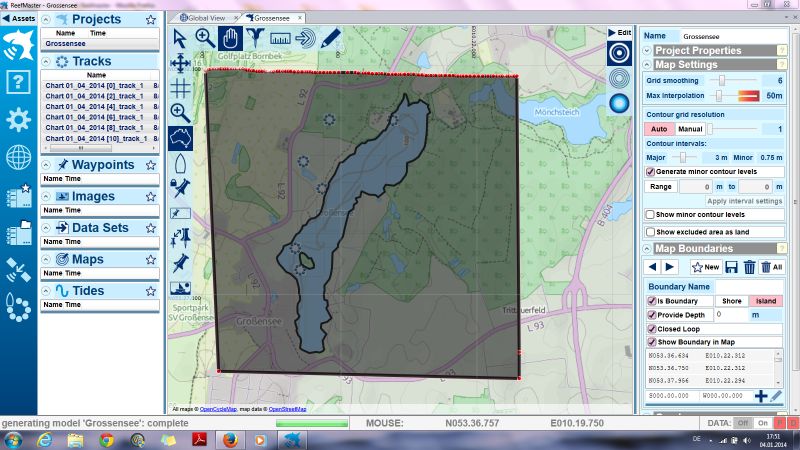Toggle the grid overlay icon
800x450 pixels.
point(181,87)
